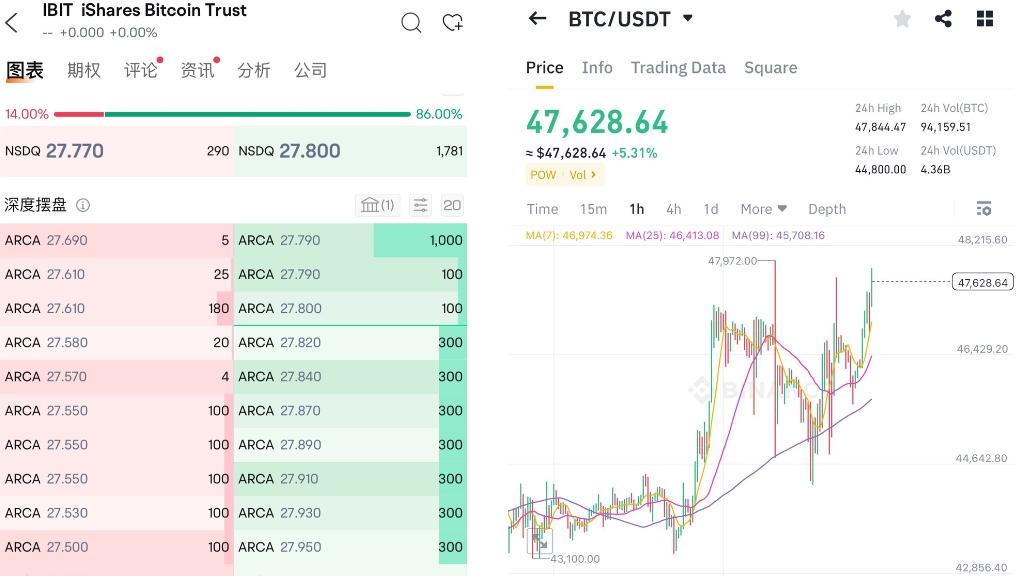Open search in the IBIT header

click(411, 22)
